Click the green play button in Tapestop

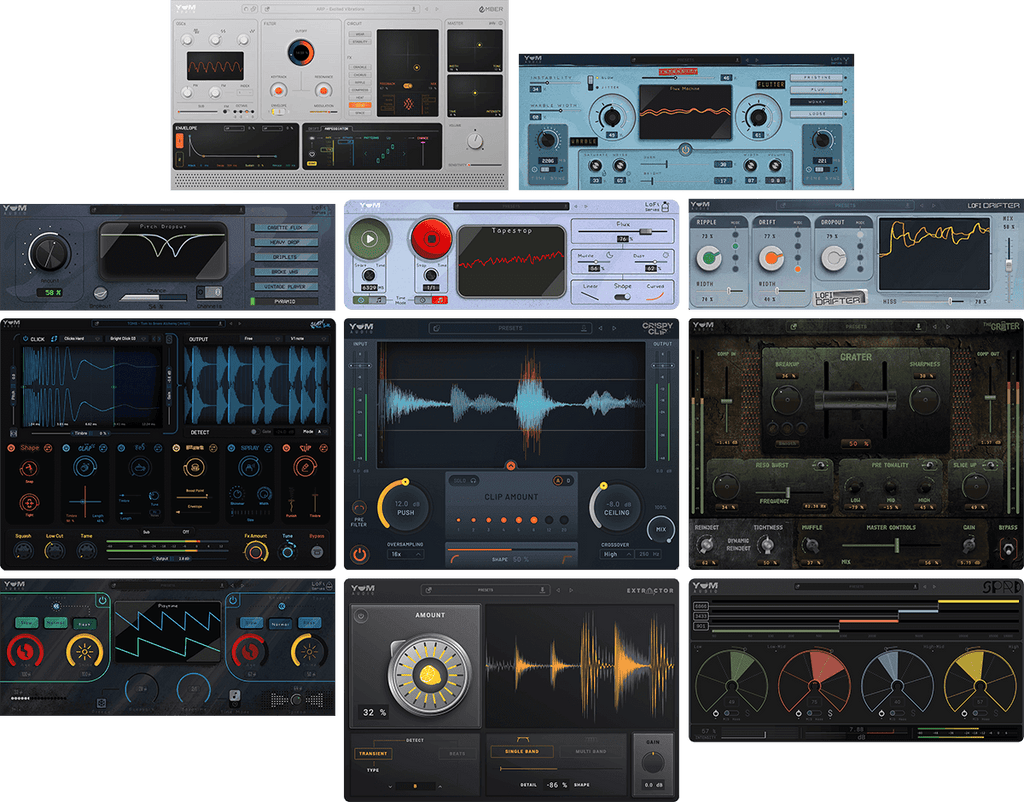369,239
